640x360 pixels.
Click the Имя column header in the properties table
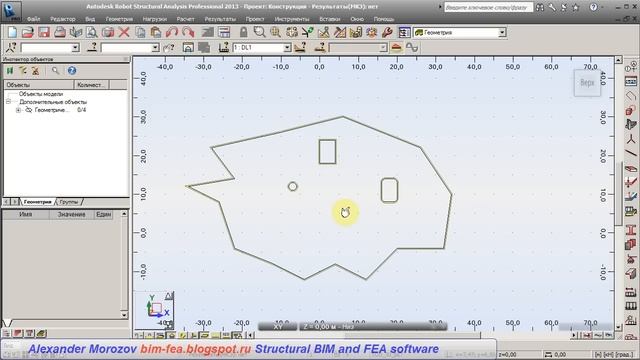click(x=26, y=214)
